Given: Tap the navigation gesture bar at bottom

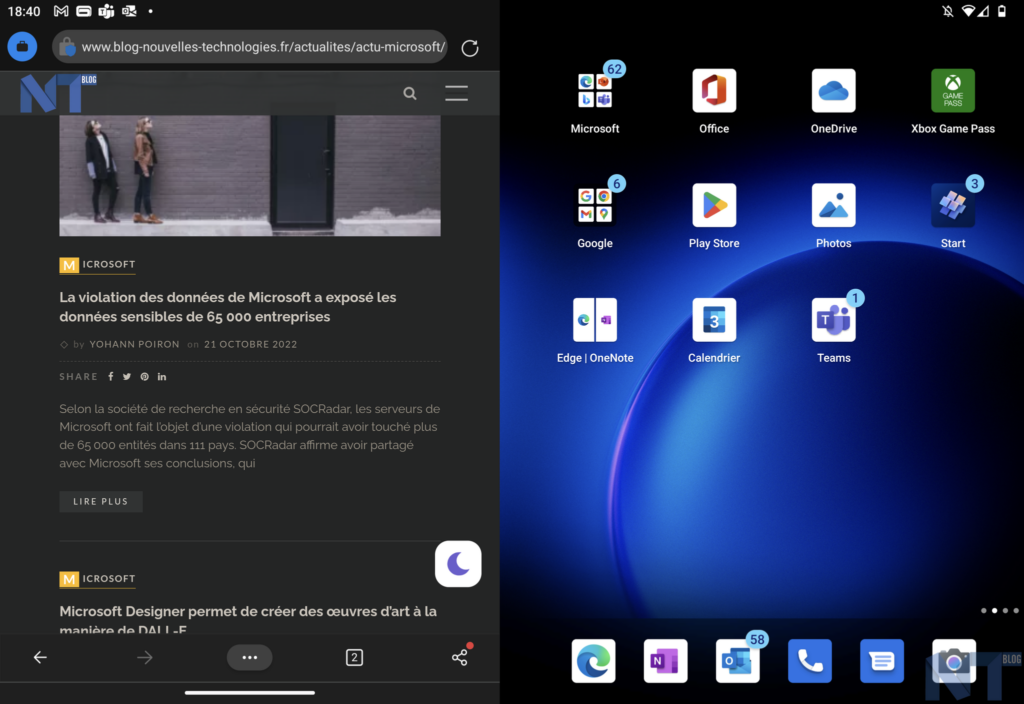Looking at the screenshot, I should 249,692.
